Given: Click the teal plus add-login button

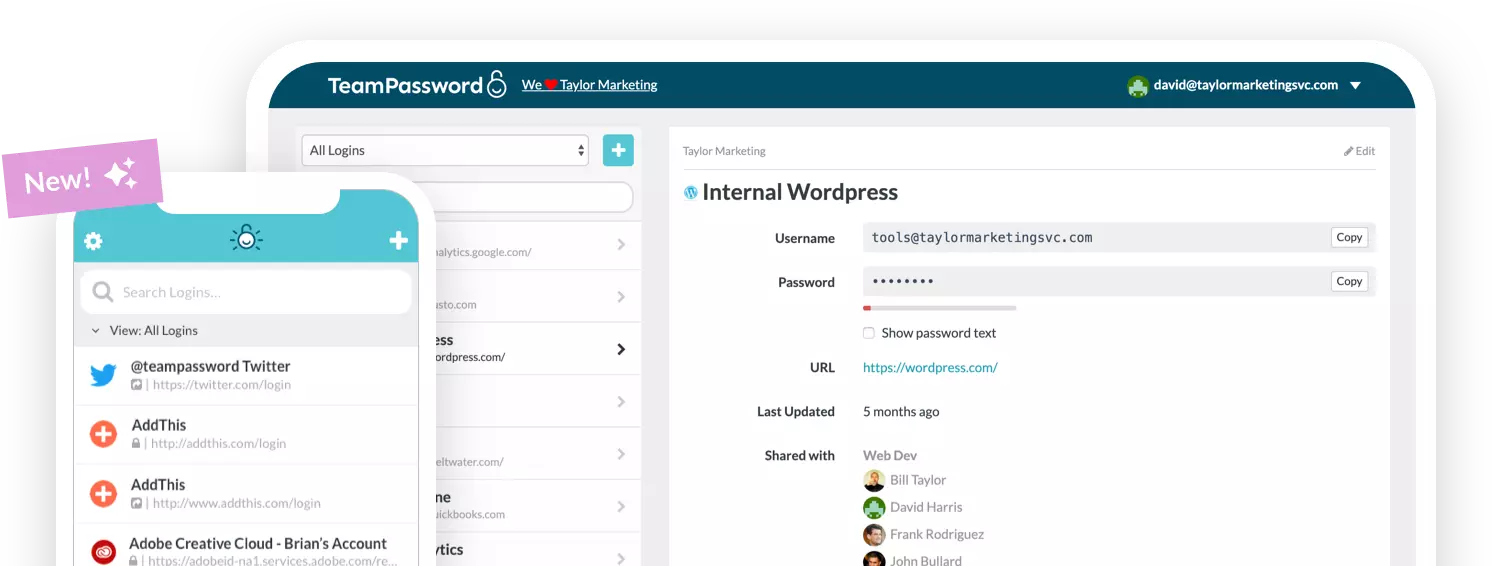Looking at the screenshot, I should coord(618,150).
